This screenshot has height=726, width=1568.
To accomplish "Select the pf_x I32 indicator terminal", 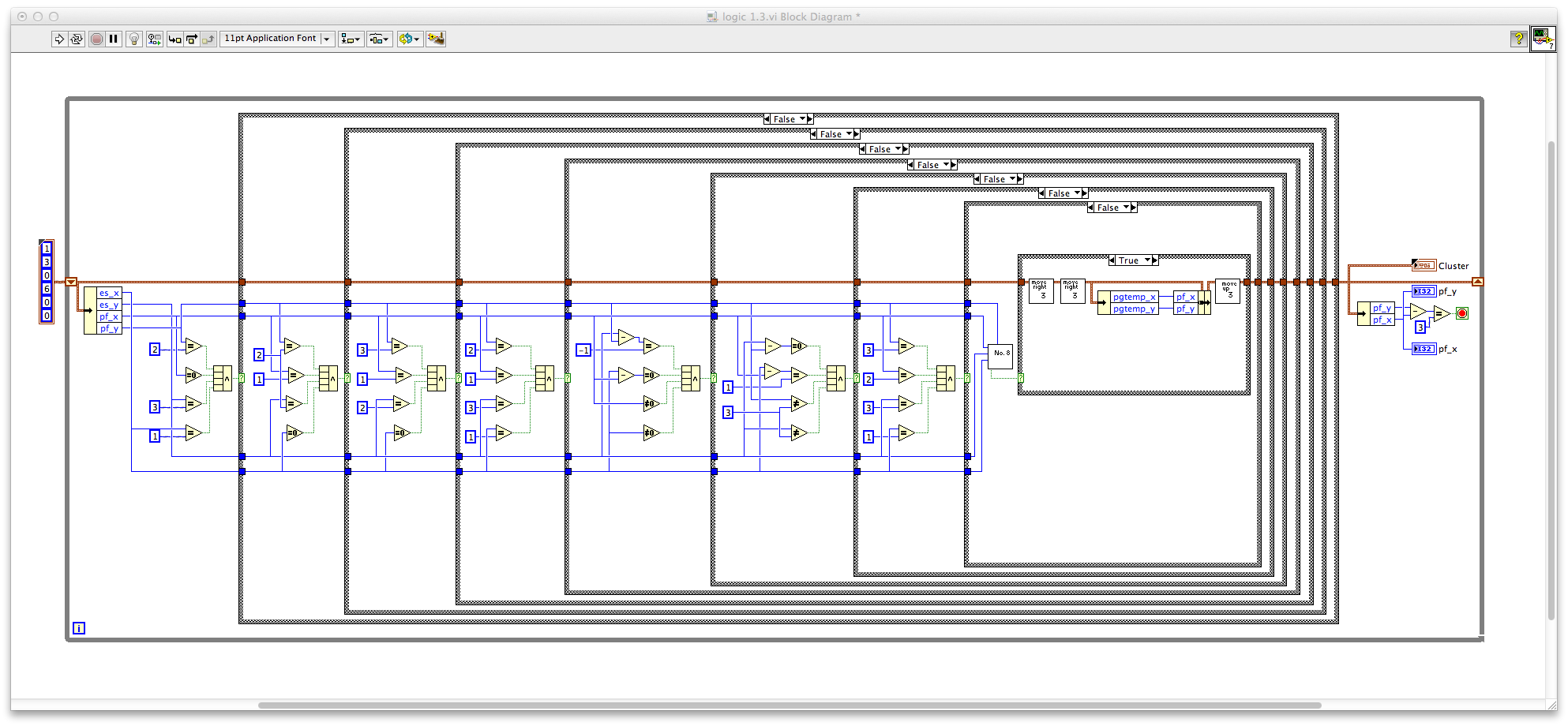I will (1424, 349).
